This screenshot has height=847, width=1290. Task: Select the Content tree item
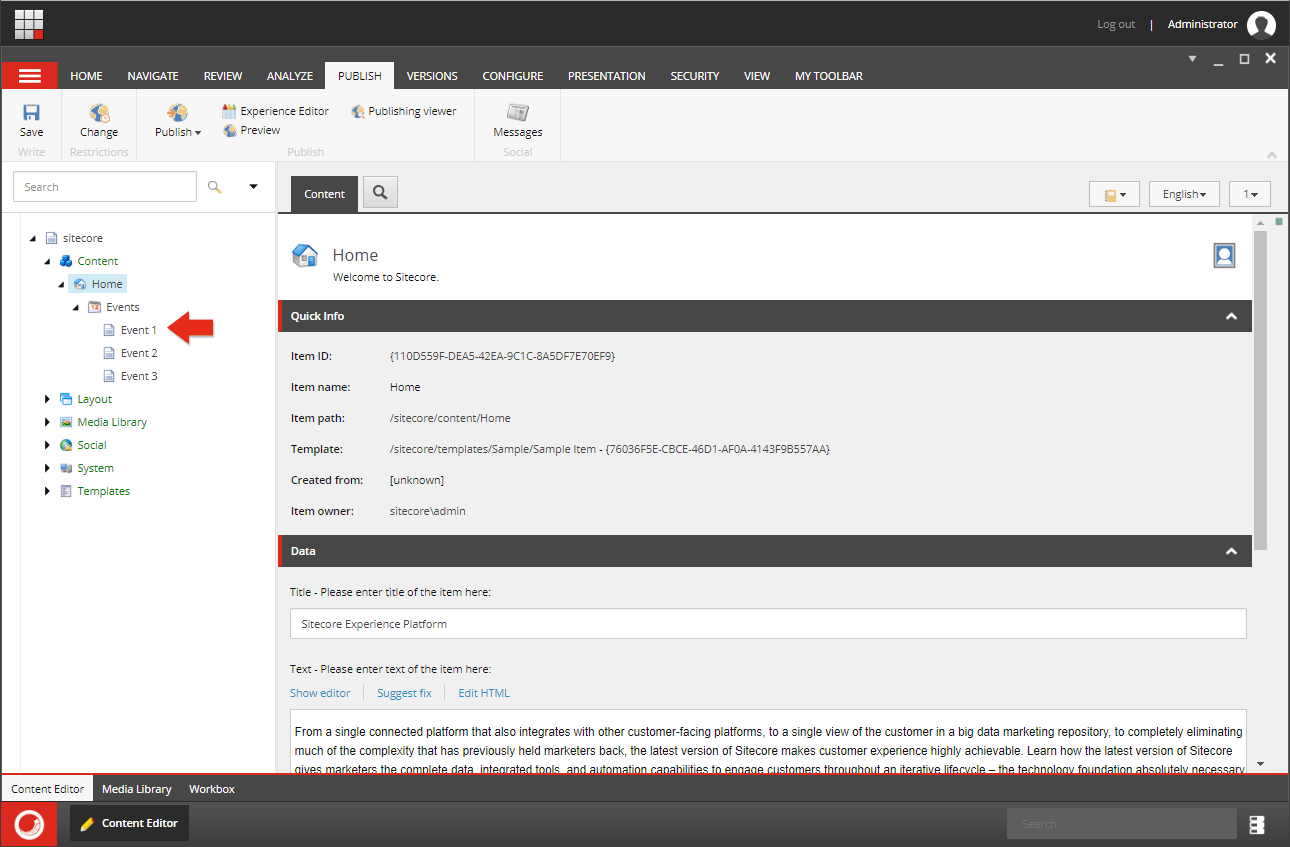(98, 261)
